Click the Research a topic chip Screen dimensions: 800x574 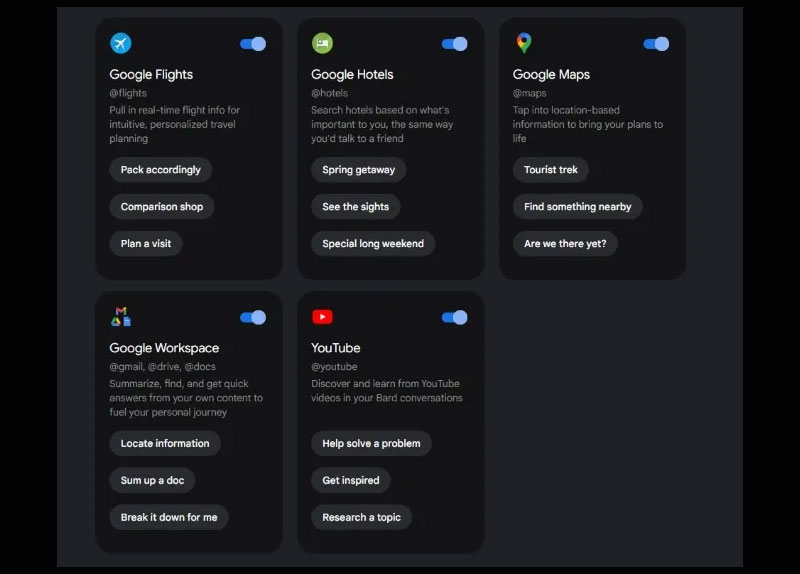pyautogui.click(x=362, y=517)
